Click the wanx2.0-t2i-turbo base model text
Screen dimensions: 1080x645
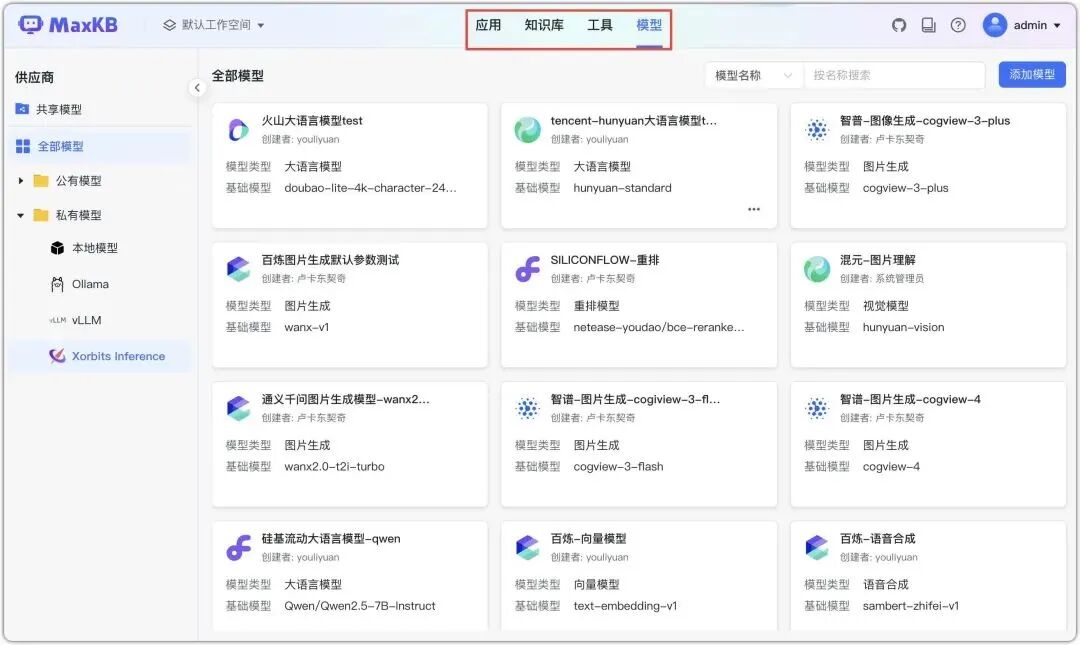tap(334, 466)
